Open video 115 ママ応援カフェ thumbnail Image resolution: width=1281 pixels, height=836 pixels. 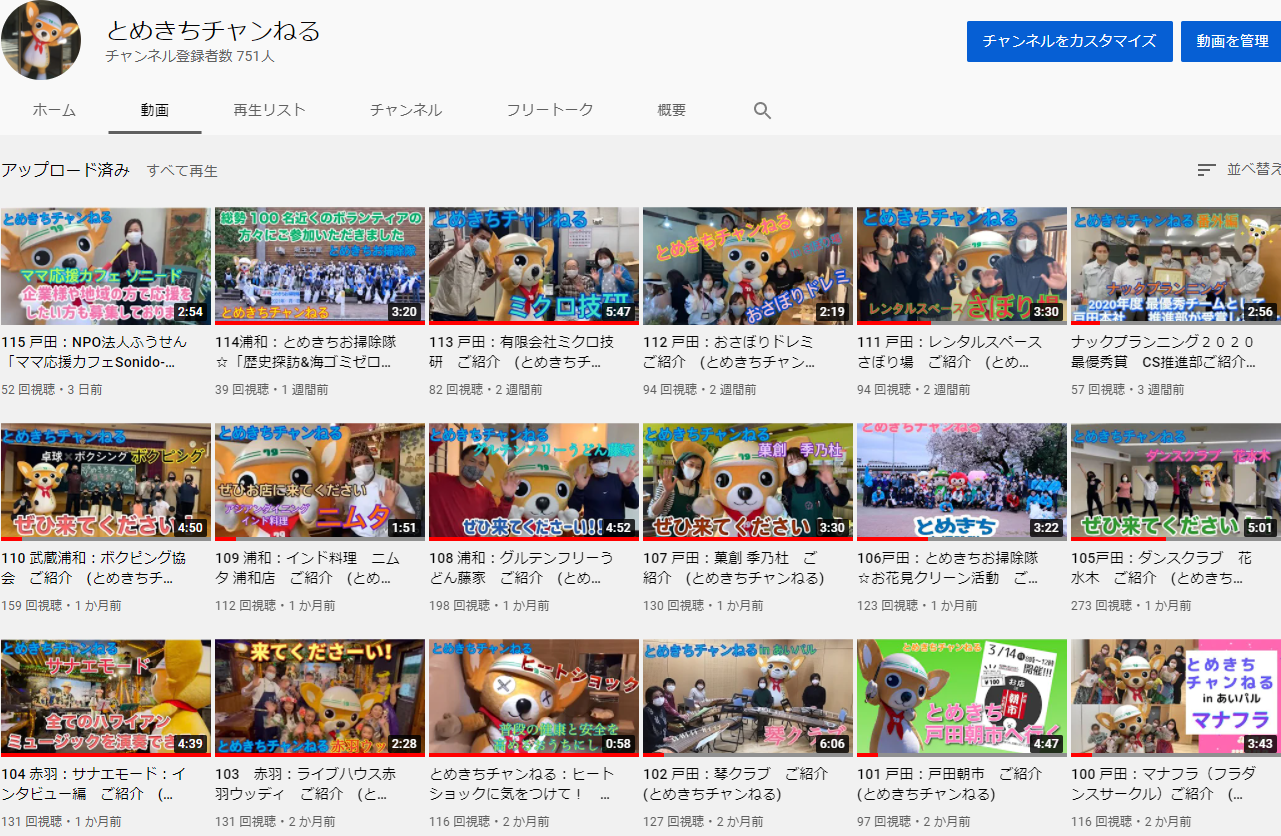tap(105, 265)
